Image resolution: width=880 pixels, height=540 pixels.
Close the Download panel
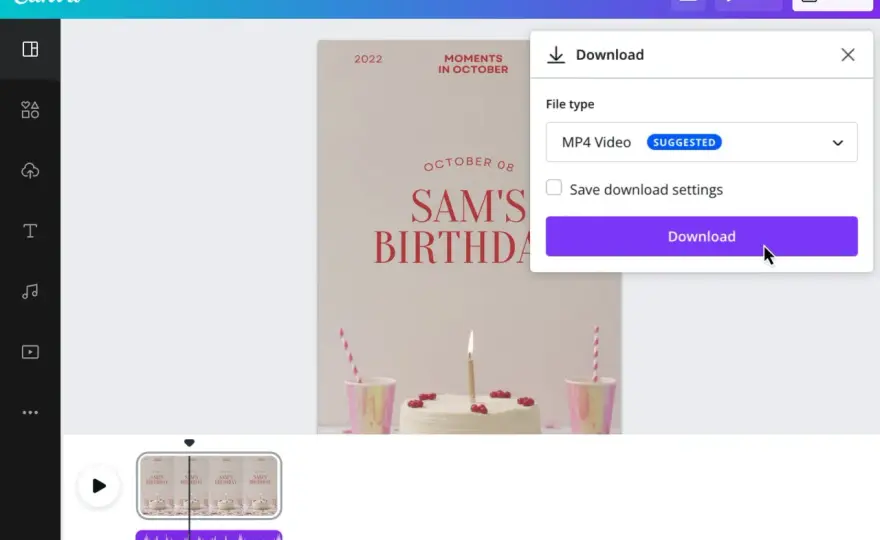pos(848,54)
